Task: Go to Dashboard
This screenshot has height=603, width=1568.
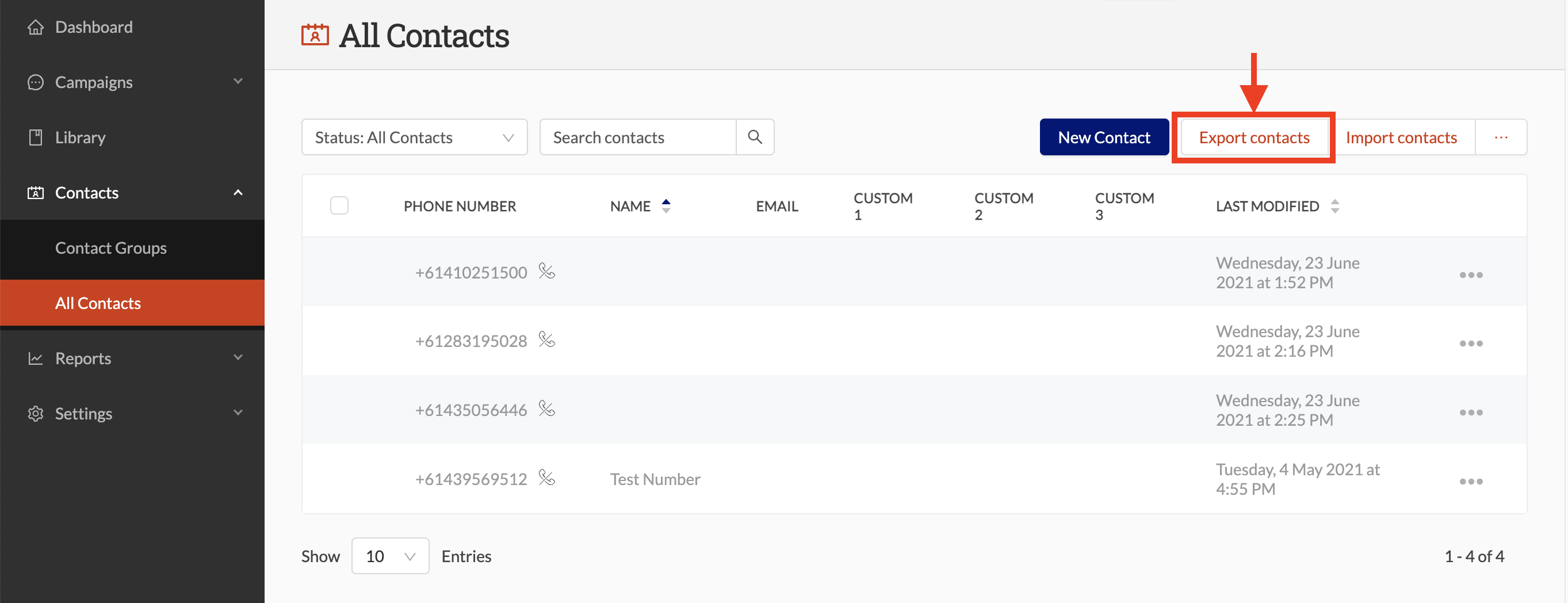Action: pos(132,28)
